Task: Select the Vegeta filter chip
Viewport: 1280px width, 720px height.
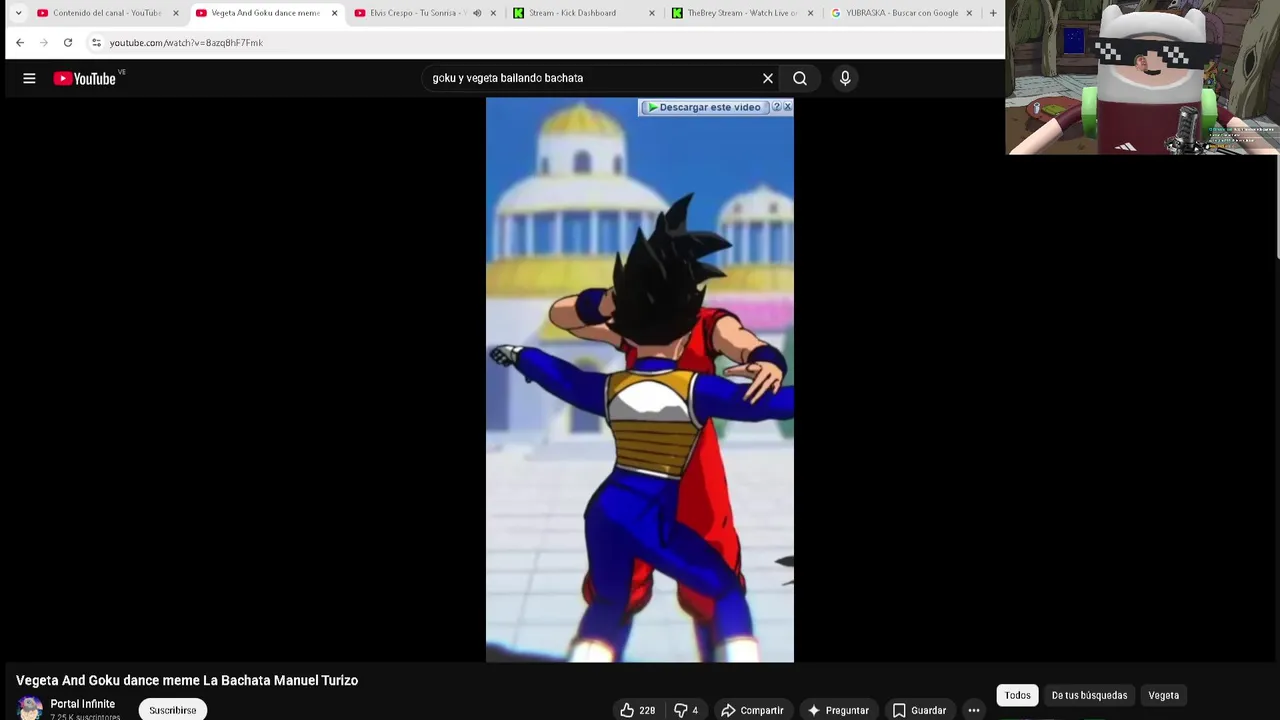Action: pos(1163,695)
